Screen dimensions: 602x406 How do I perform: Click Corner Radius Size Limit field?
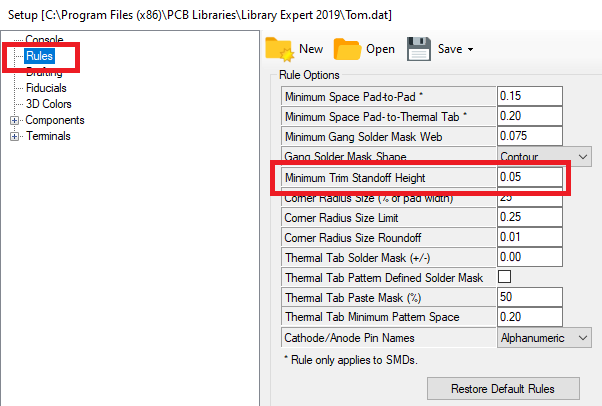pos(530,217)
